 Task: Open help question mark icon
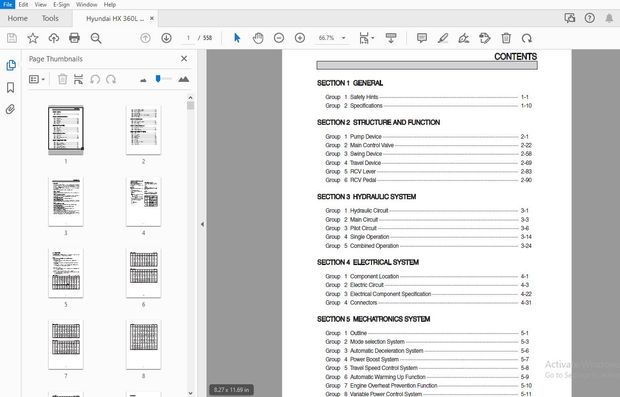(590, 18)
